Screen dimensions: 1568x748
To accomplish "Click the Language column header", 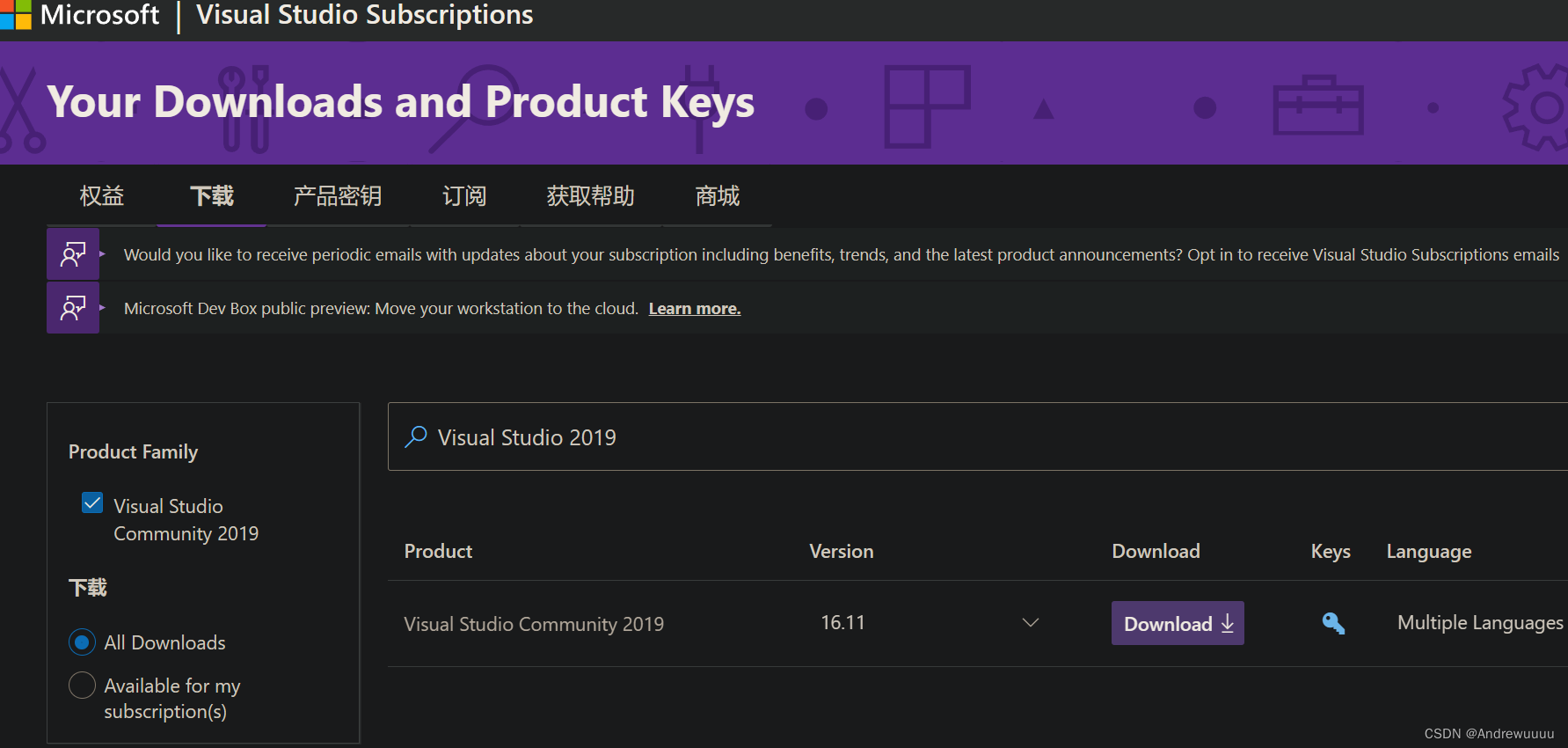I will point(1429,552).
